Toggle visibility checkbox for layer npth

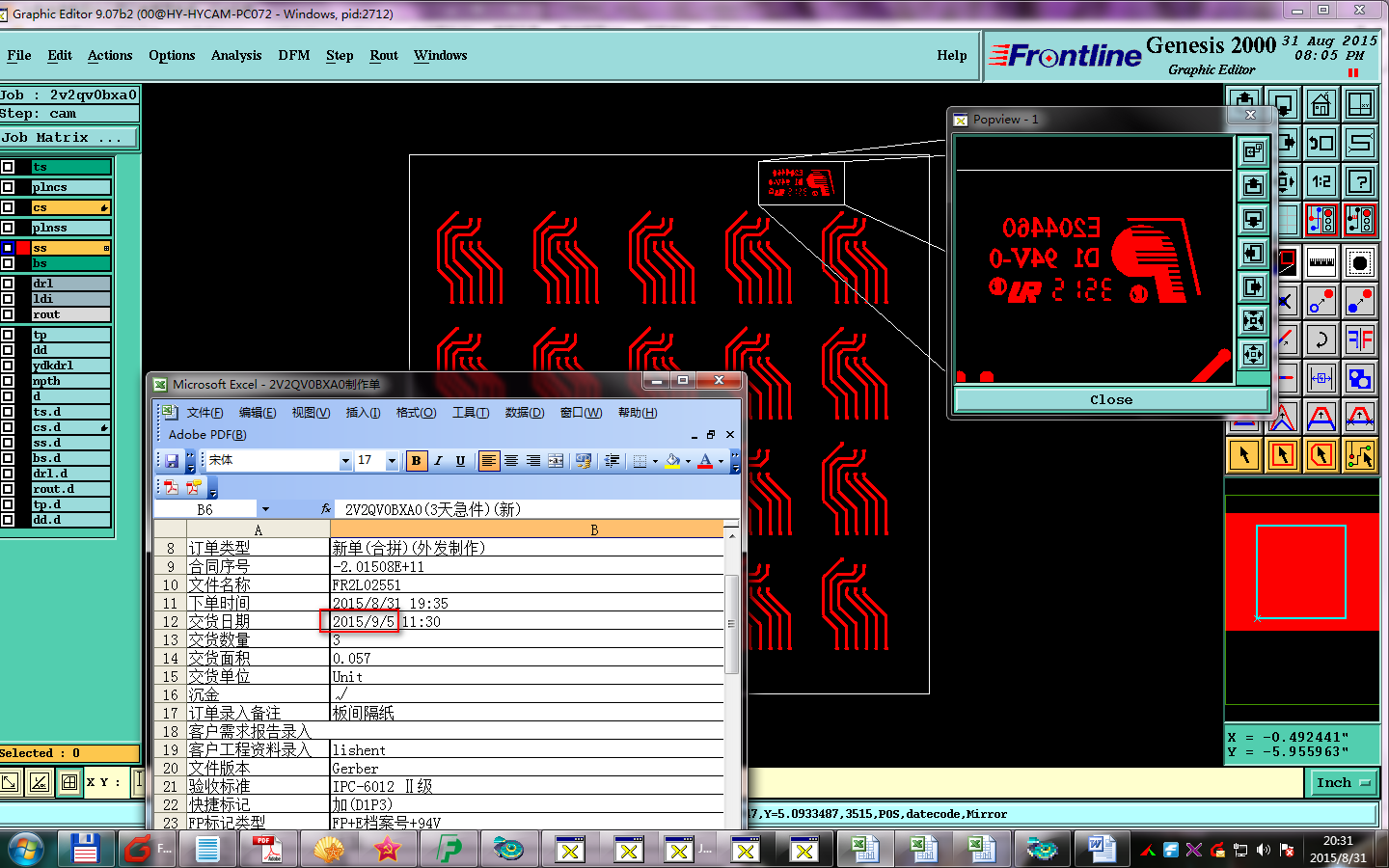8,381
